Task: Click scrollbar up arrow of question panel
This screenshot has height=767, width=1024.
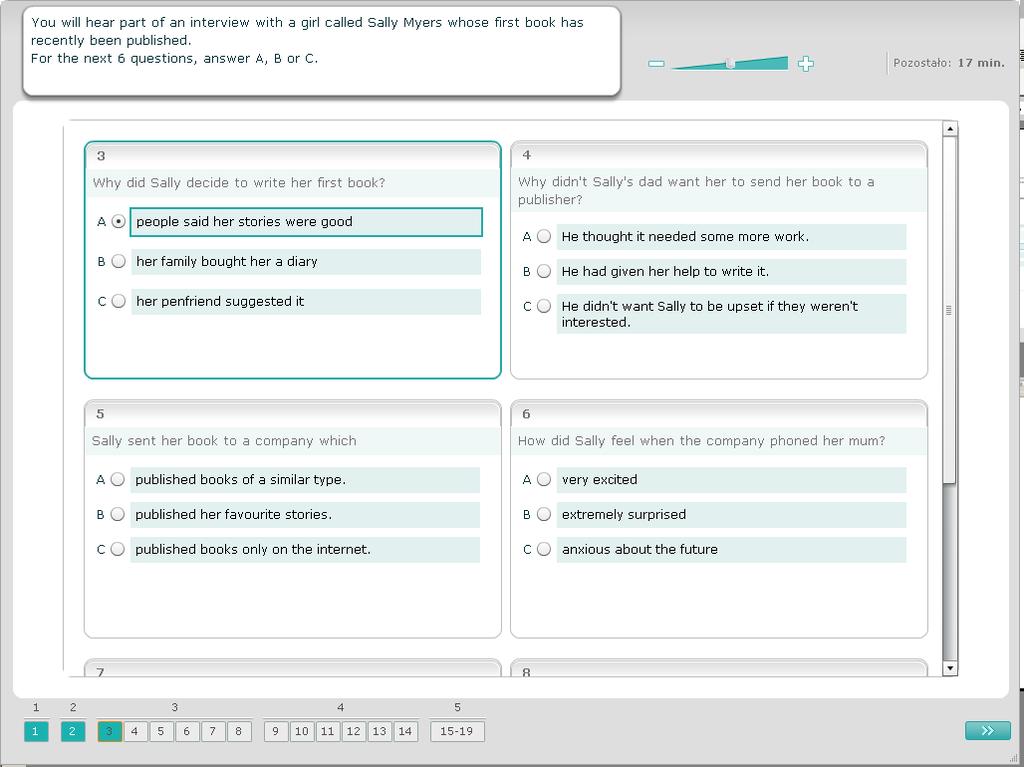Action: [950, 128]
